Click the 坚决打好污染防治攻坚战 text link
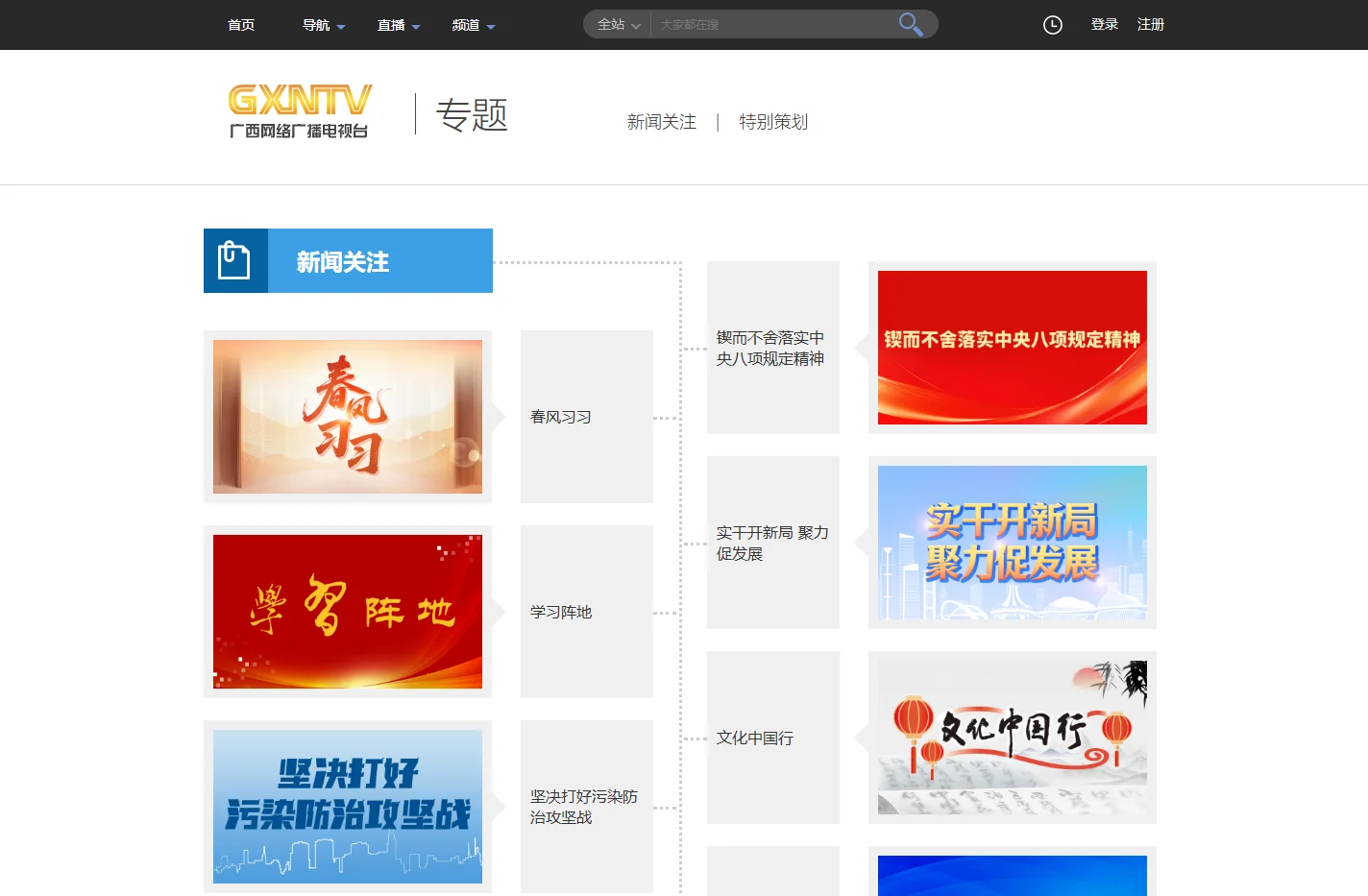This screenshot has width=1368, height=896. [x=584, y=807]
